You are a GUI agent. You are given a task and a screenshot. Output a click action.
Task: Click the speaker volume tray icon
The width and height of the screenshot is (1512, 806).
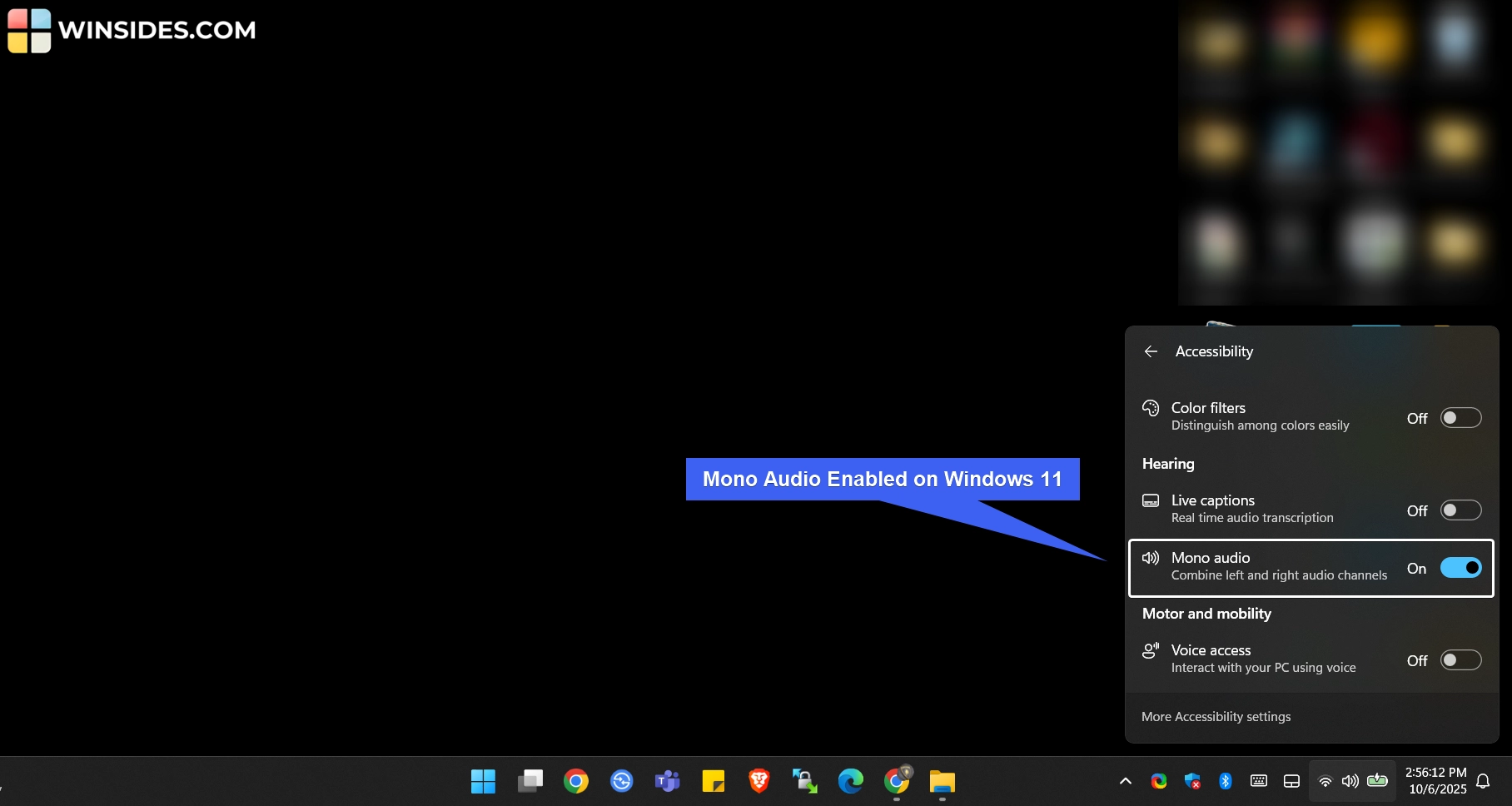[x=1350, y=781]
